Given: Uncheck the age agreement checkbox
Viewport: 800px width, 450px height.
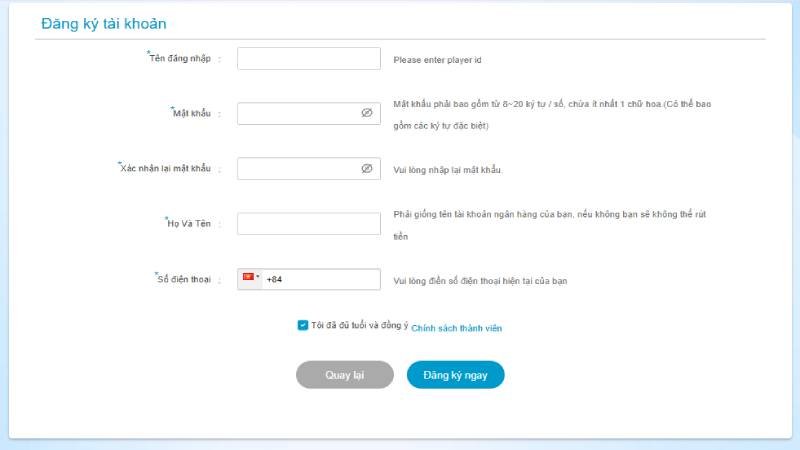Looking at the screenshot, I should pyautogui.click(x=303, y=325).
